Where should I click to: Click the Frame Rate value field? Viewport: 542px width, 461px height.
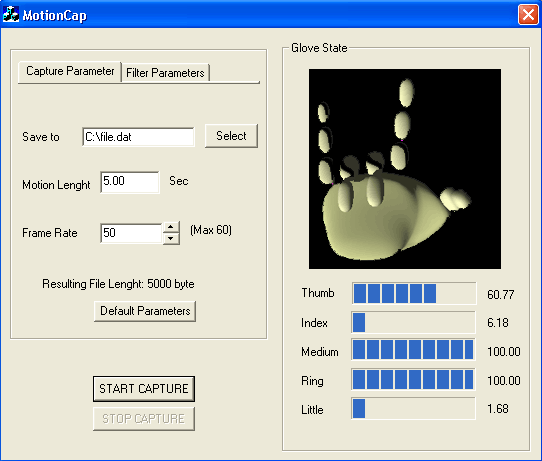131,233
